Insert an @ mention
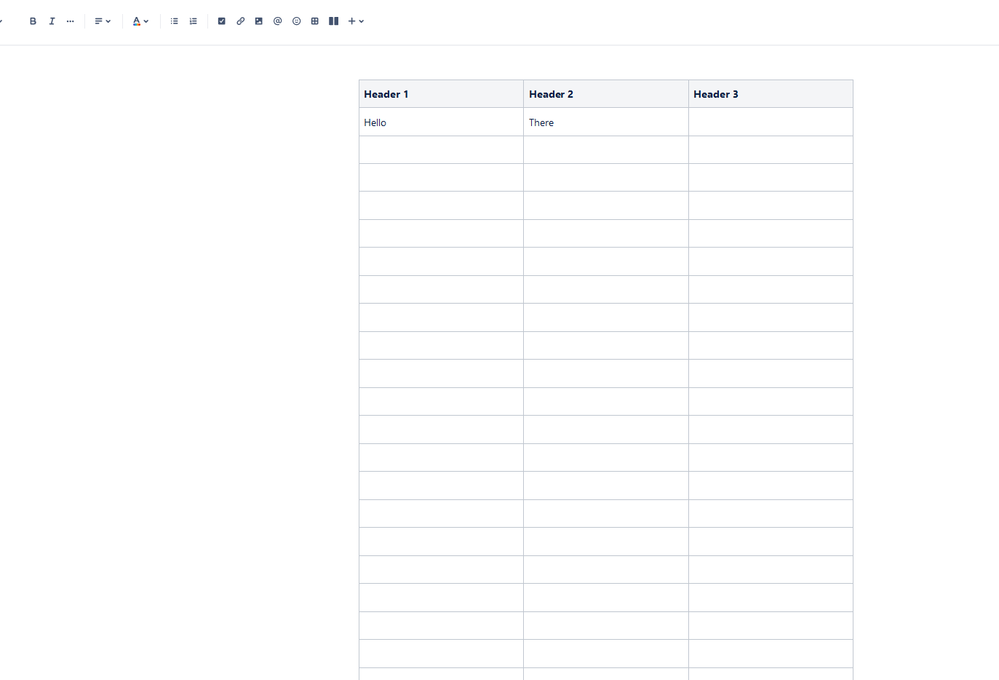The height and width of the screenshot is (680, 999). coord(277,21)
